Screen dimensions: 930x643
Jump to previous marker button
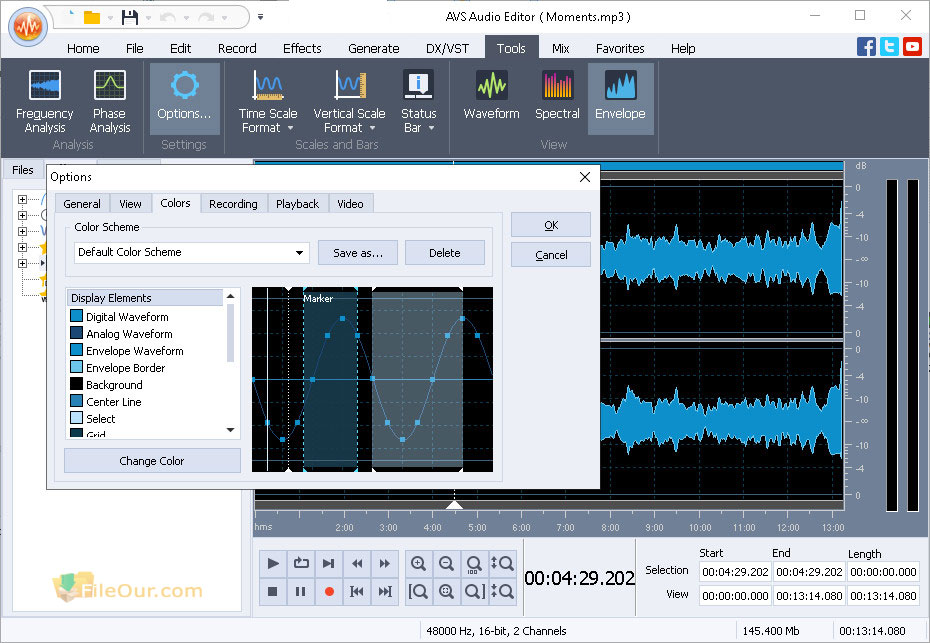(x=356, y=591)
